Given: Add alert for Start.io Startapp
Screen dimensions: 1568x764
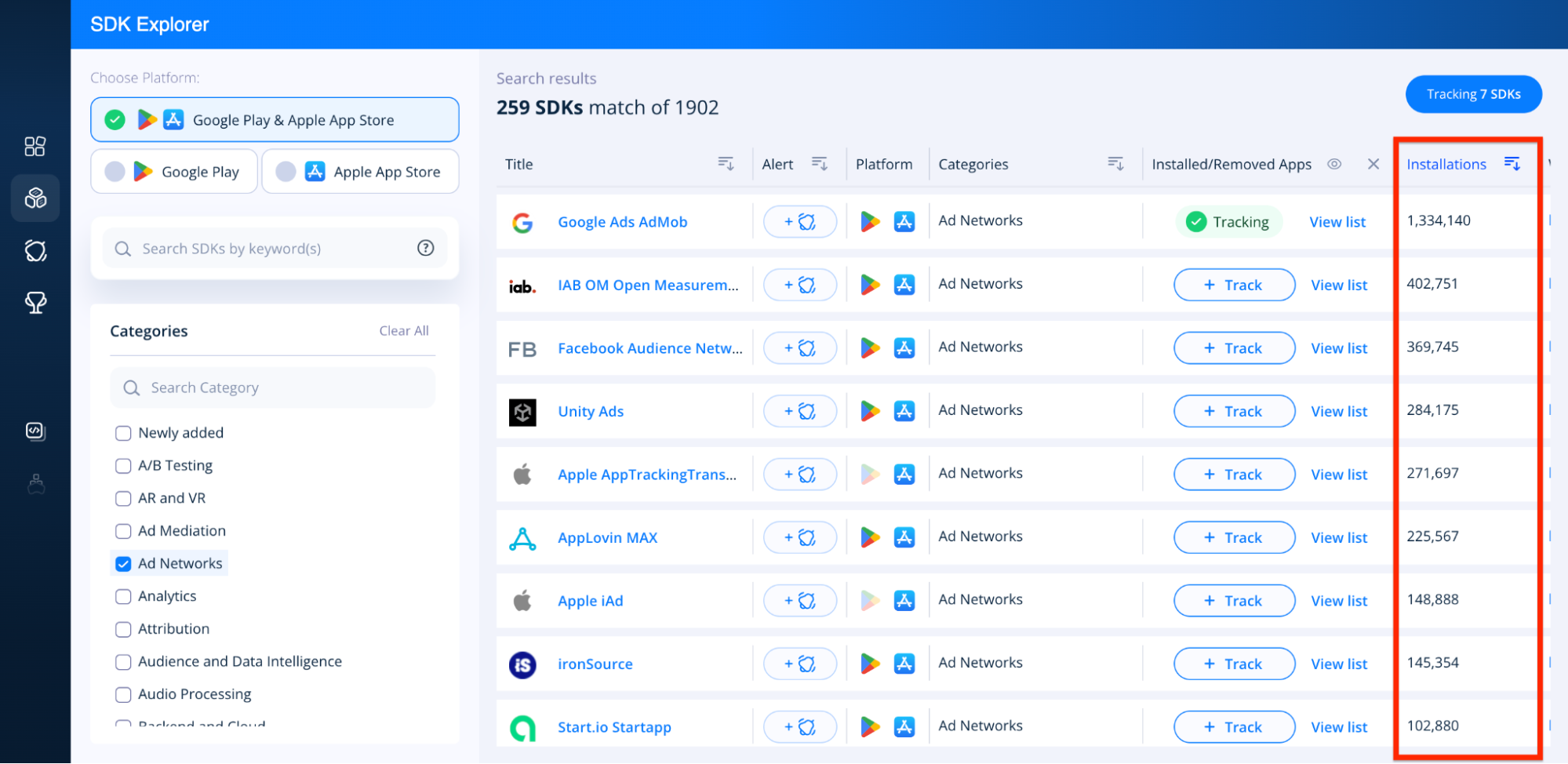Looking at the screenshot, I should 800,727.
